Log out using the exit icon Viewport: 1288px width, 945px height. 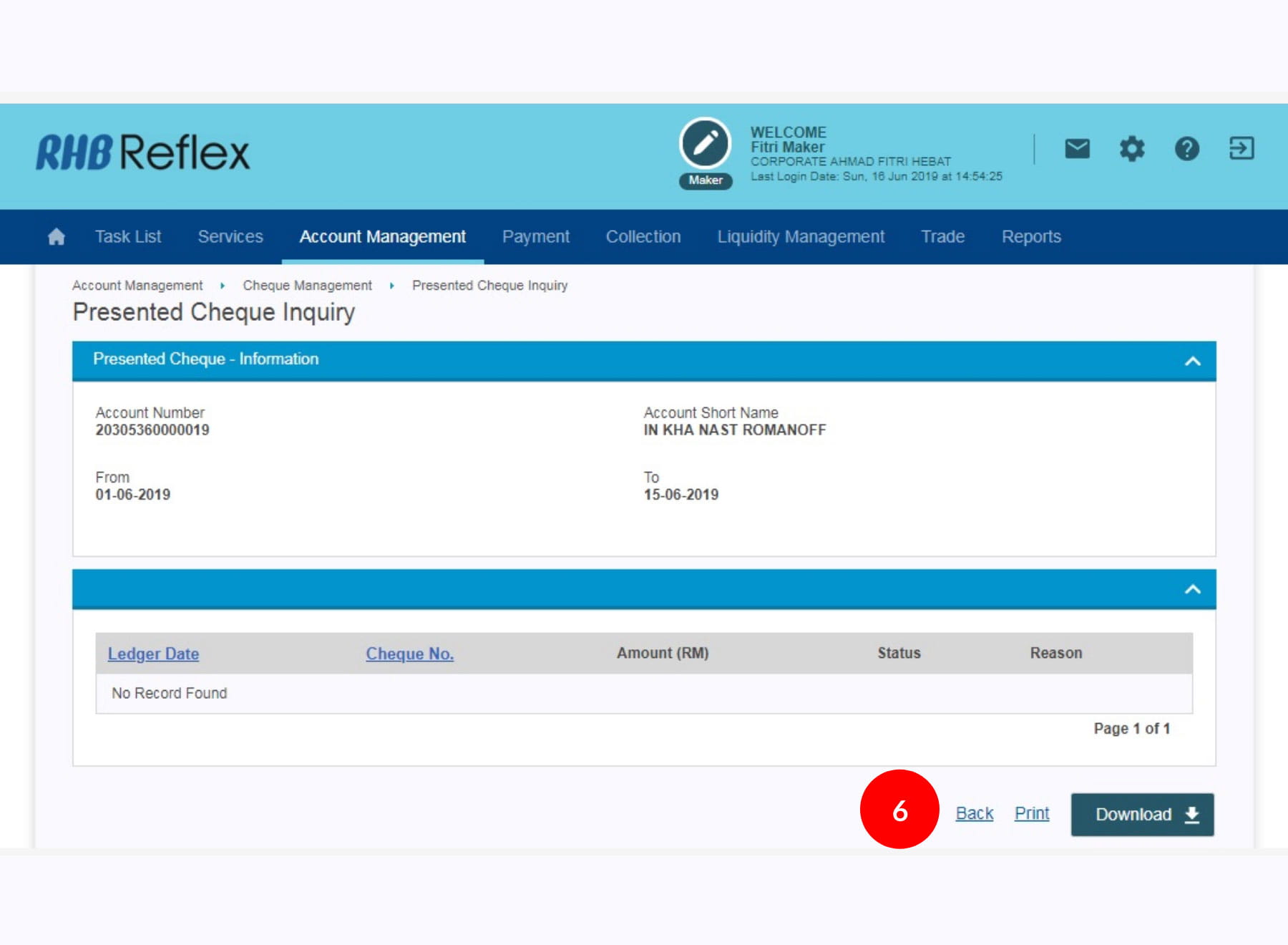point(1241,149)
